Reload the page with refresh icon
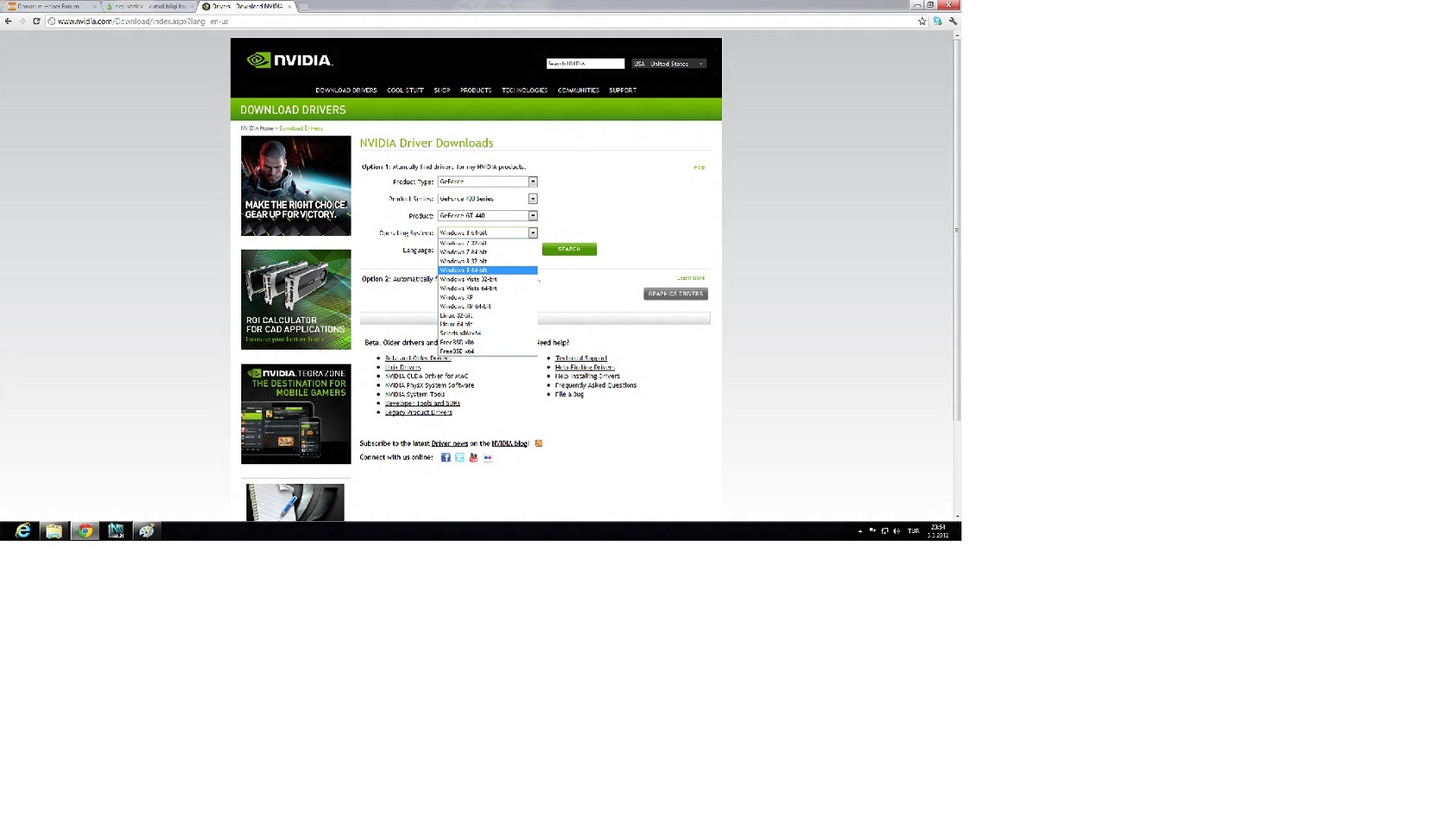The height and width of the screenshot is (819, 1456). click(x=36, y=22)
